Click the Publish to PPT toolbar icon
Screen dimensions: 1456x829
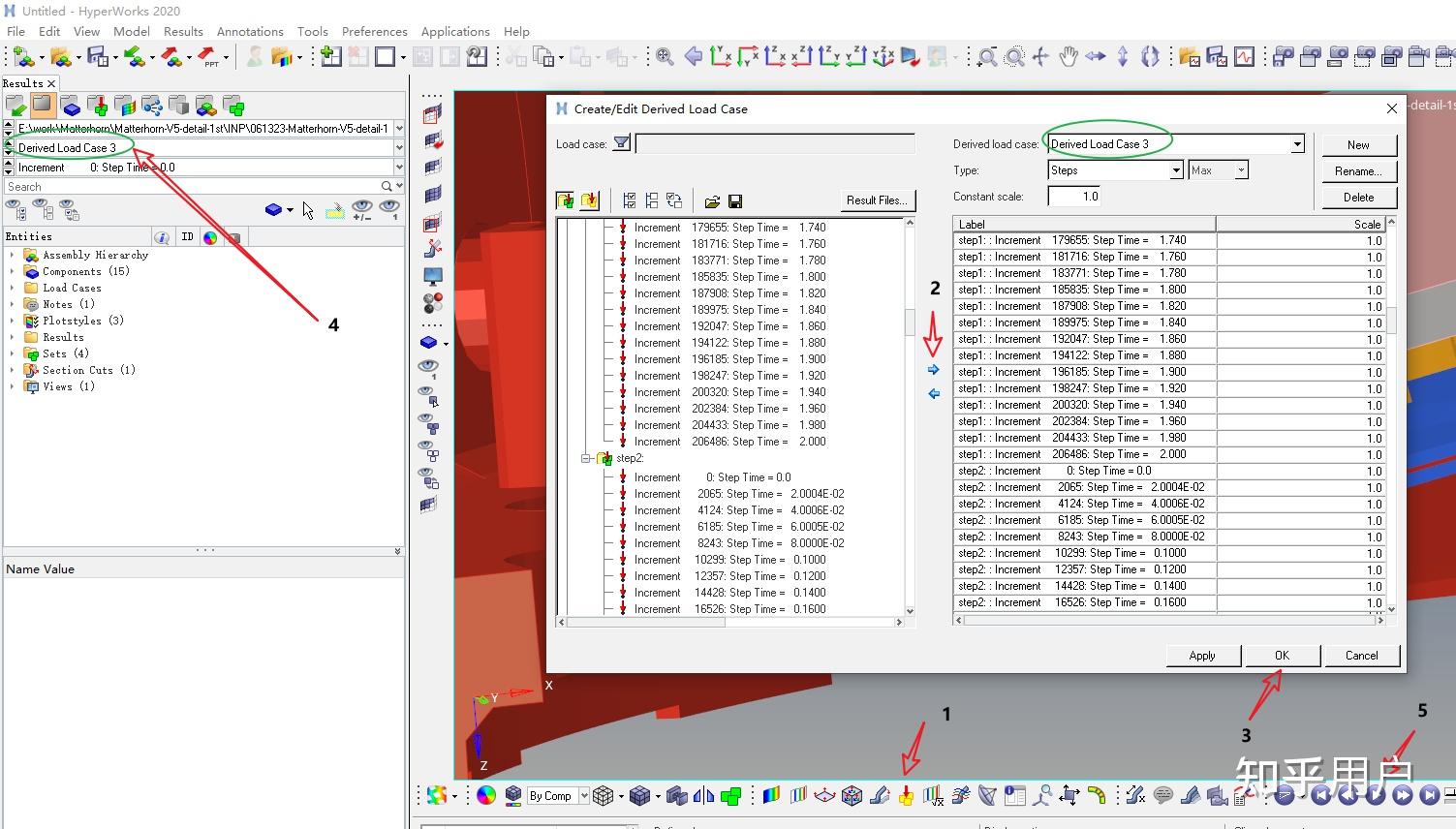pos(208,57)
